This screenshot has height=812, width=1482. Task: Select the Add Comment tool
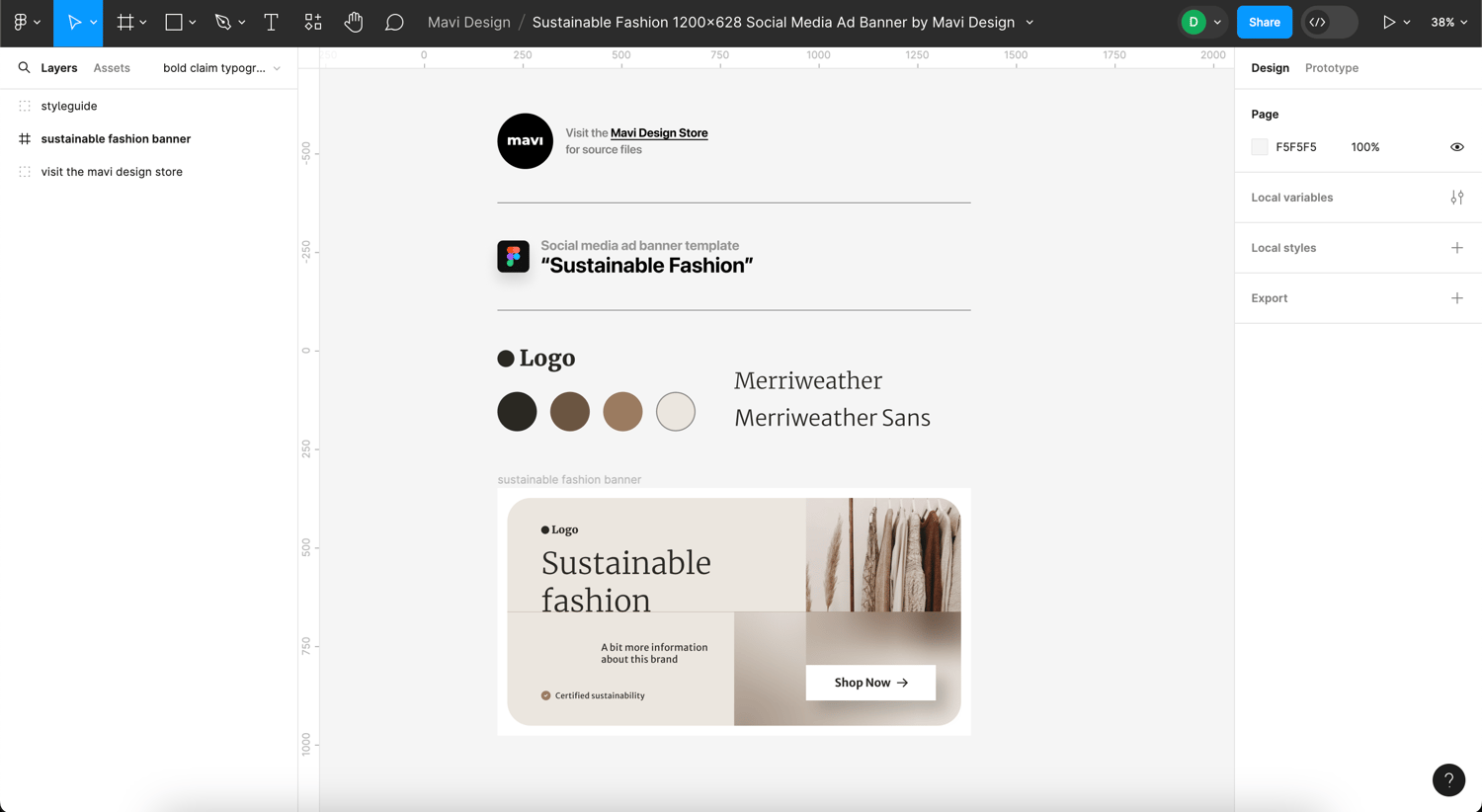pyautogui.click(x=394, y=22)
